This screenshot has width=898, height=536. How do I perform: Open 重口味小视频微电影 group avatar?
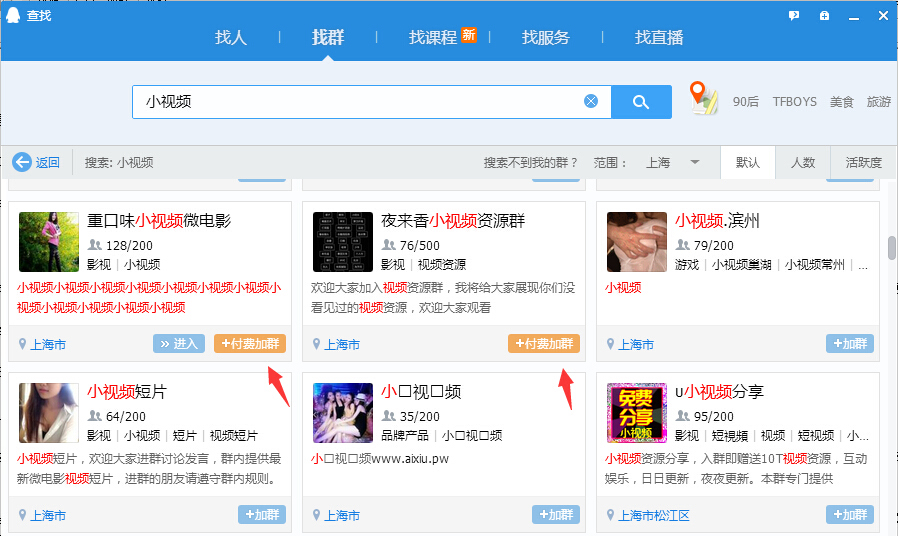point(49,242)
